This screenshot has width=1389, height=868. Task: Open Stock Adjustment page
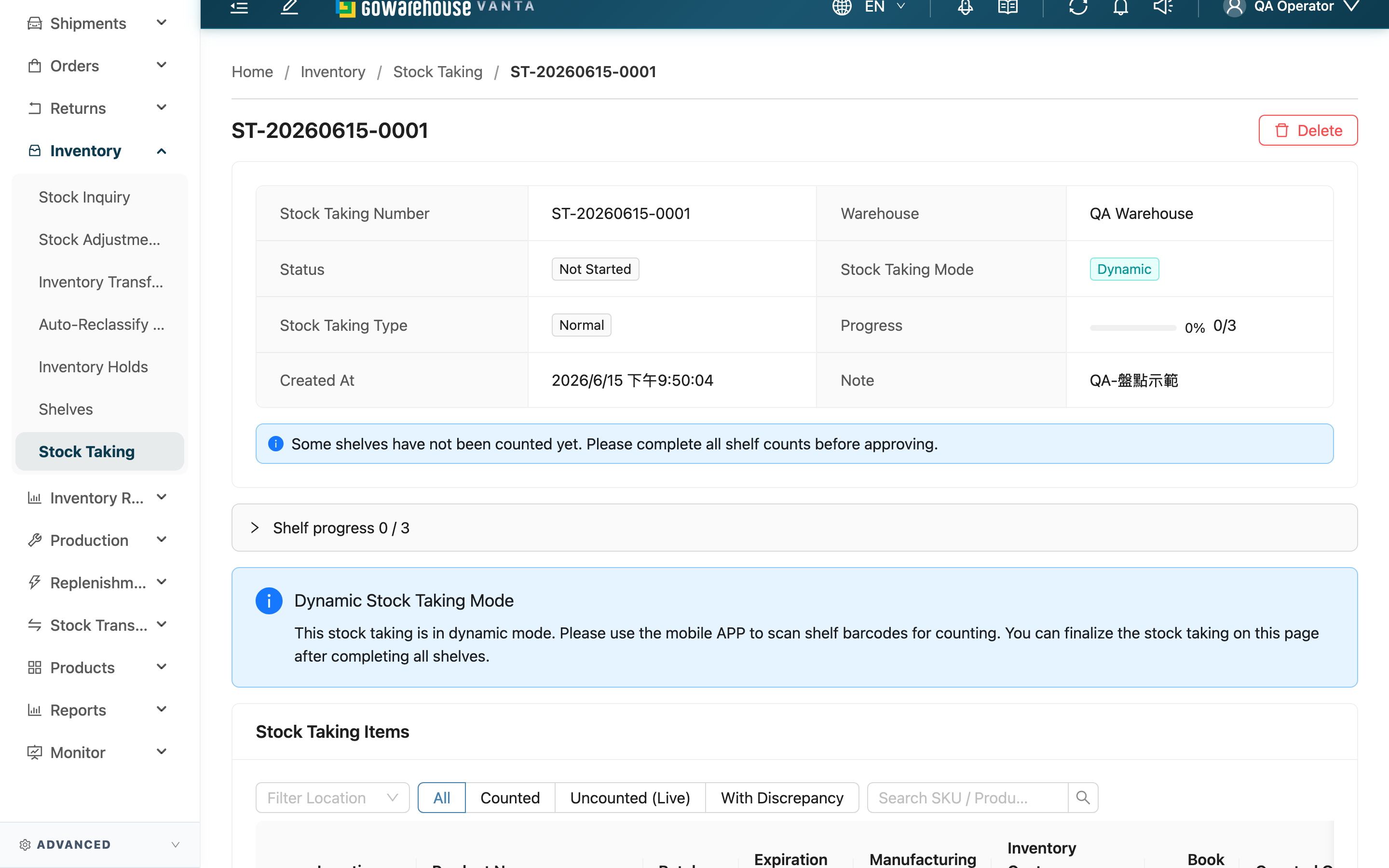99,239
